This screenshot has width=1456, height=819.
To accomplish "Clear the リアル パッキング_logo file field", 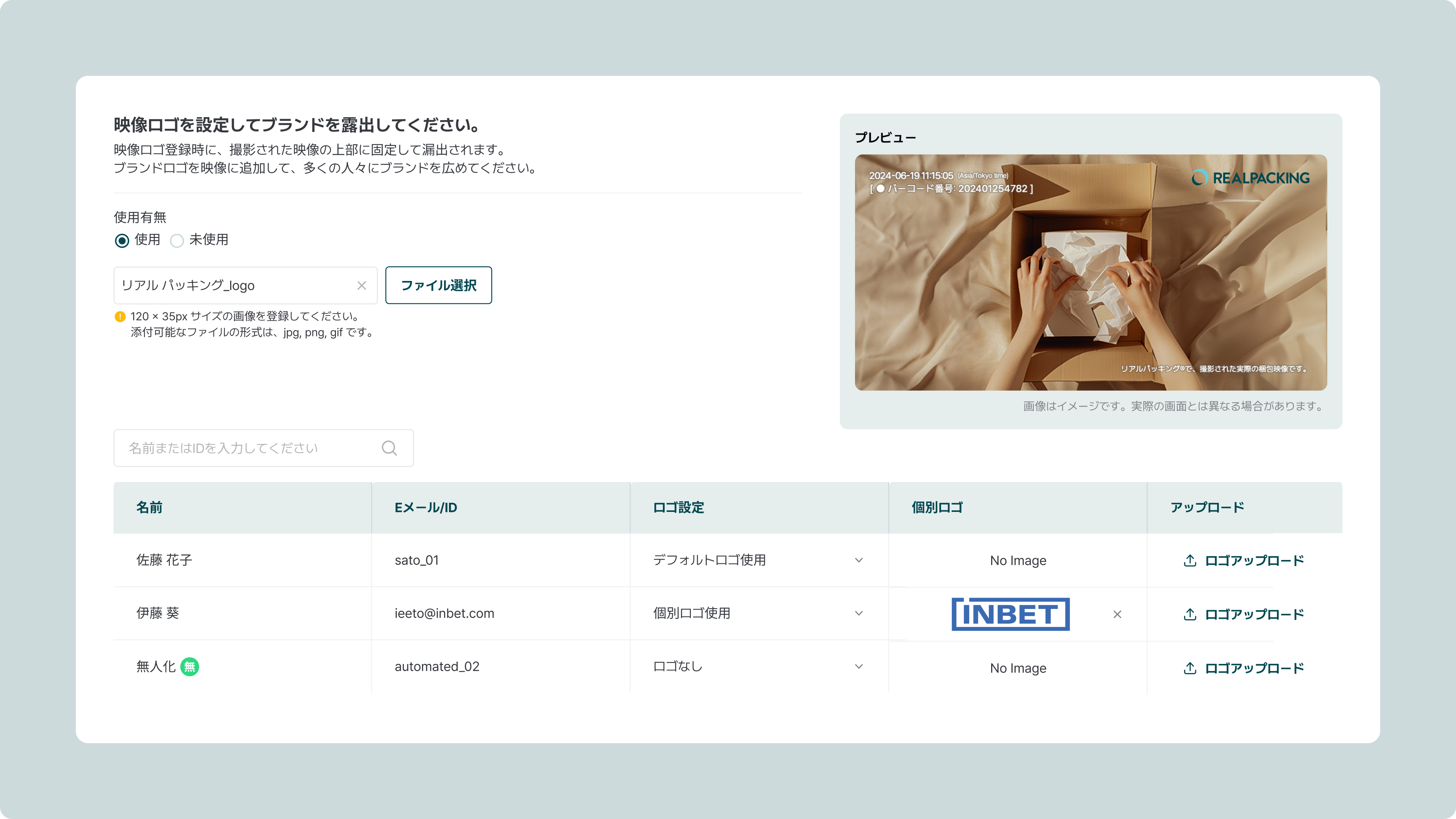I will (x=362, y=286).
